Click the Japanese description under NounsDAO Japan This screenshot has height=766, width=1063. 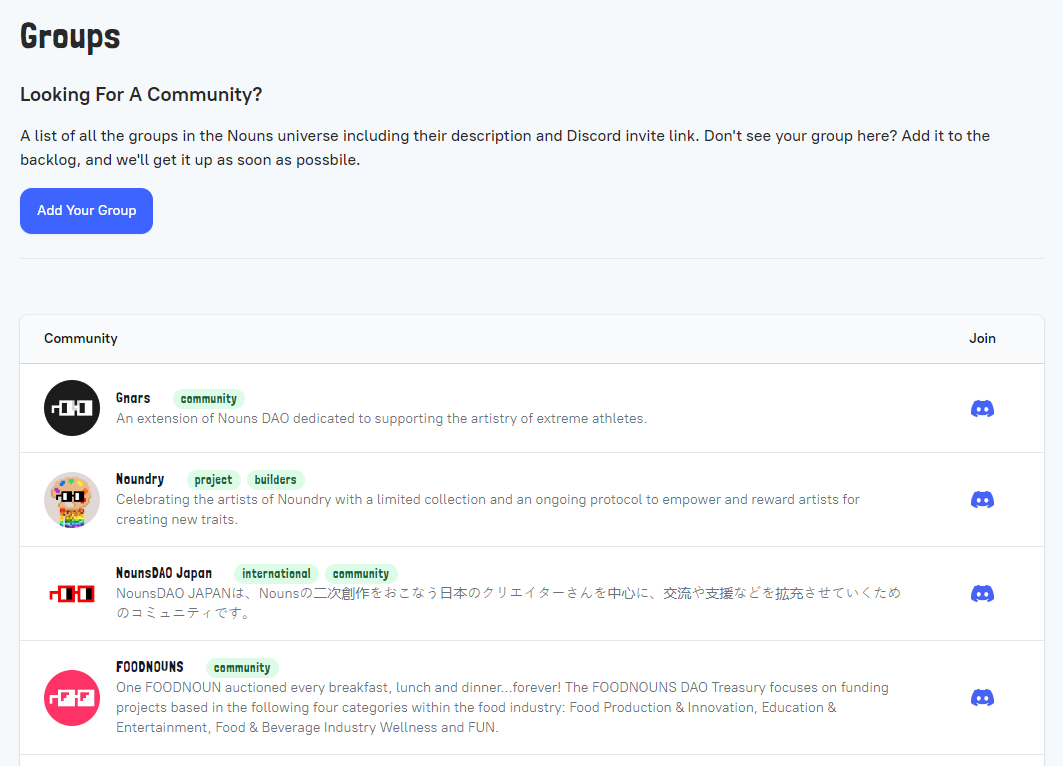point(508,603)
